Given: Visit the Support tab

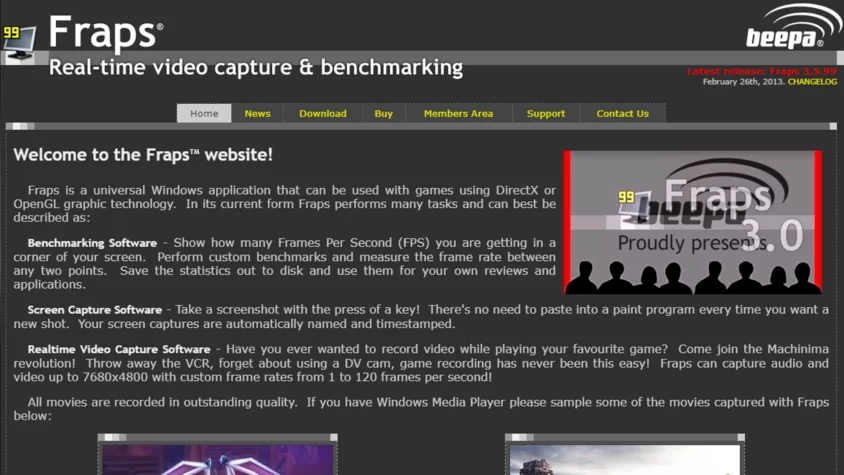Looking at the screenshot, I should (x=546, y=114).
